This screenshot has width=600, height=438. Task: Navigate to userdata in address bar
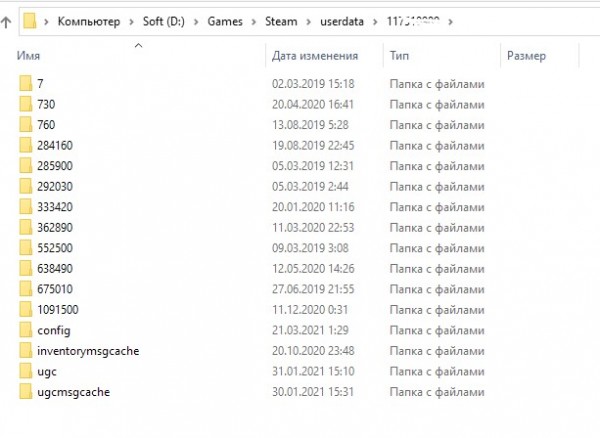(342, 21)
